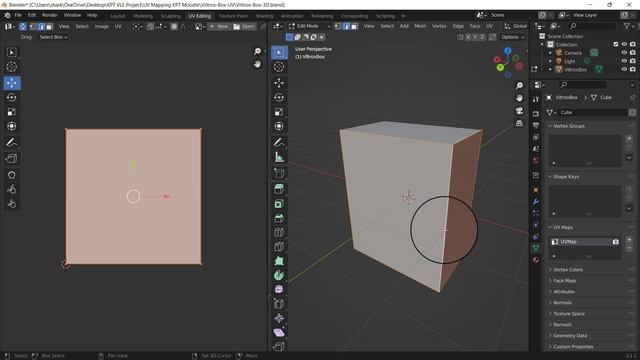This screenshot has width=640, height=360.
Task: Click the outliner search field
Action: point(593,26)
